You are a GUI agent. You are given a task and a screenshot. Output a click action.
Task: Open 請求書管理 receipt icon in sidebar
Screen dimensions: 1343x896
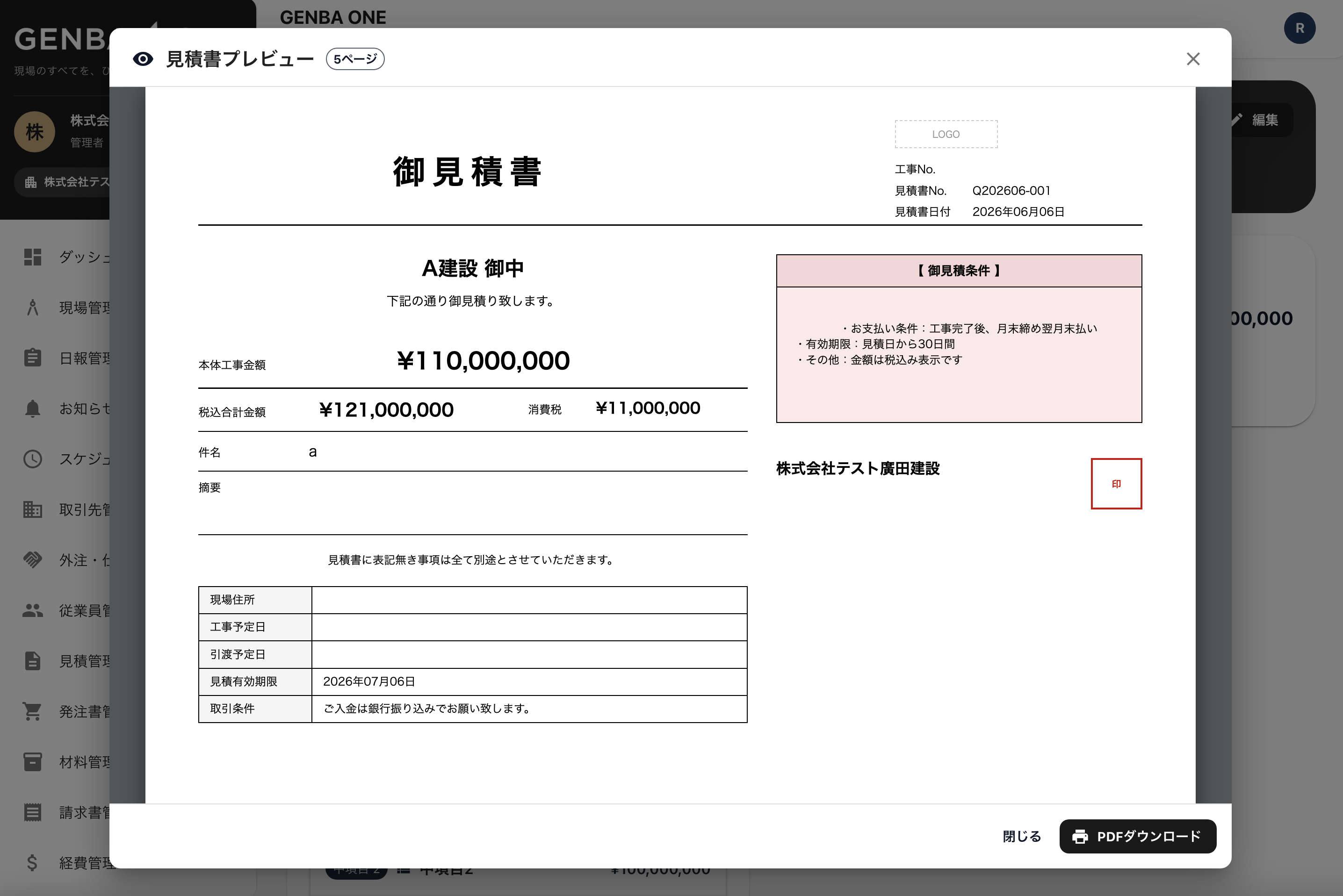point(33,812)
